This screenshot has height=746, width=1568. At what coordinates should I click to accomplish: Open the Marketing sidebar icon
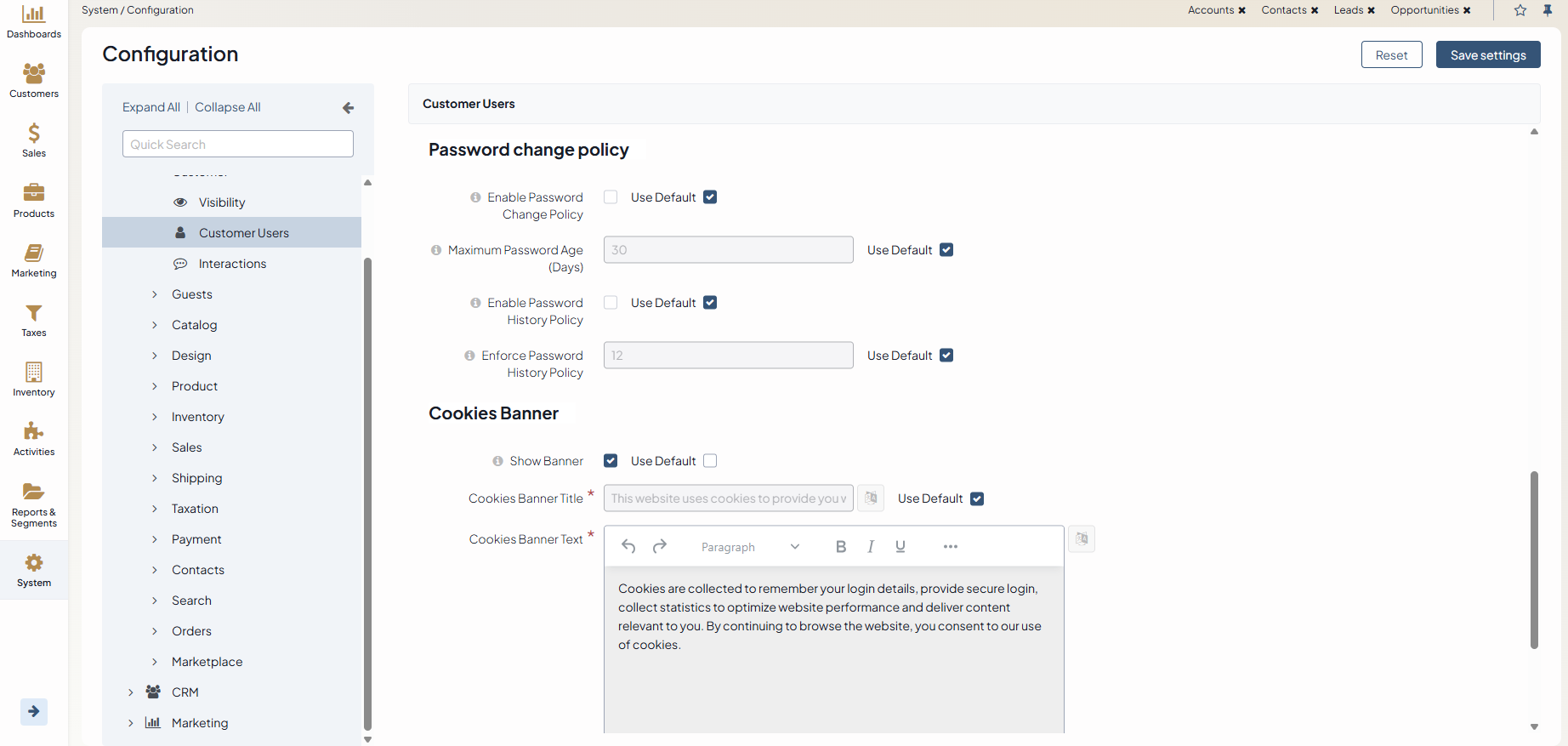pyautogui.click(x=34, y=253)
